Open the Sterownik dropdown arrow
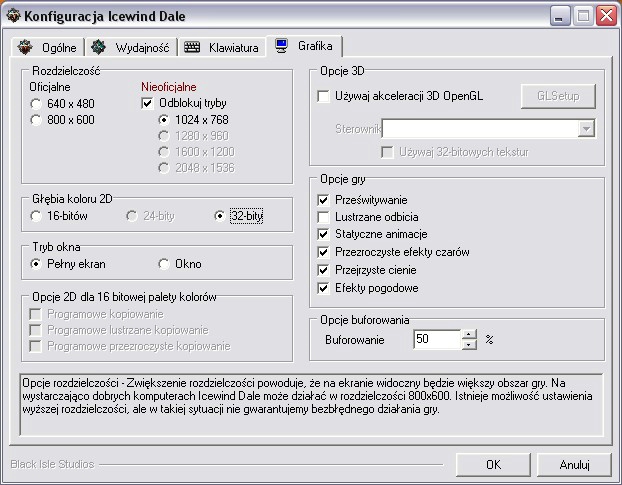Viewport: 622px width, 485px height. coord(586,128)
